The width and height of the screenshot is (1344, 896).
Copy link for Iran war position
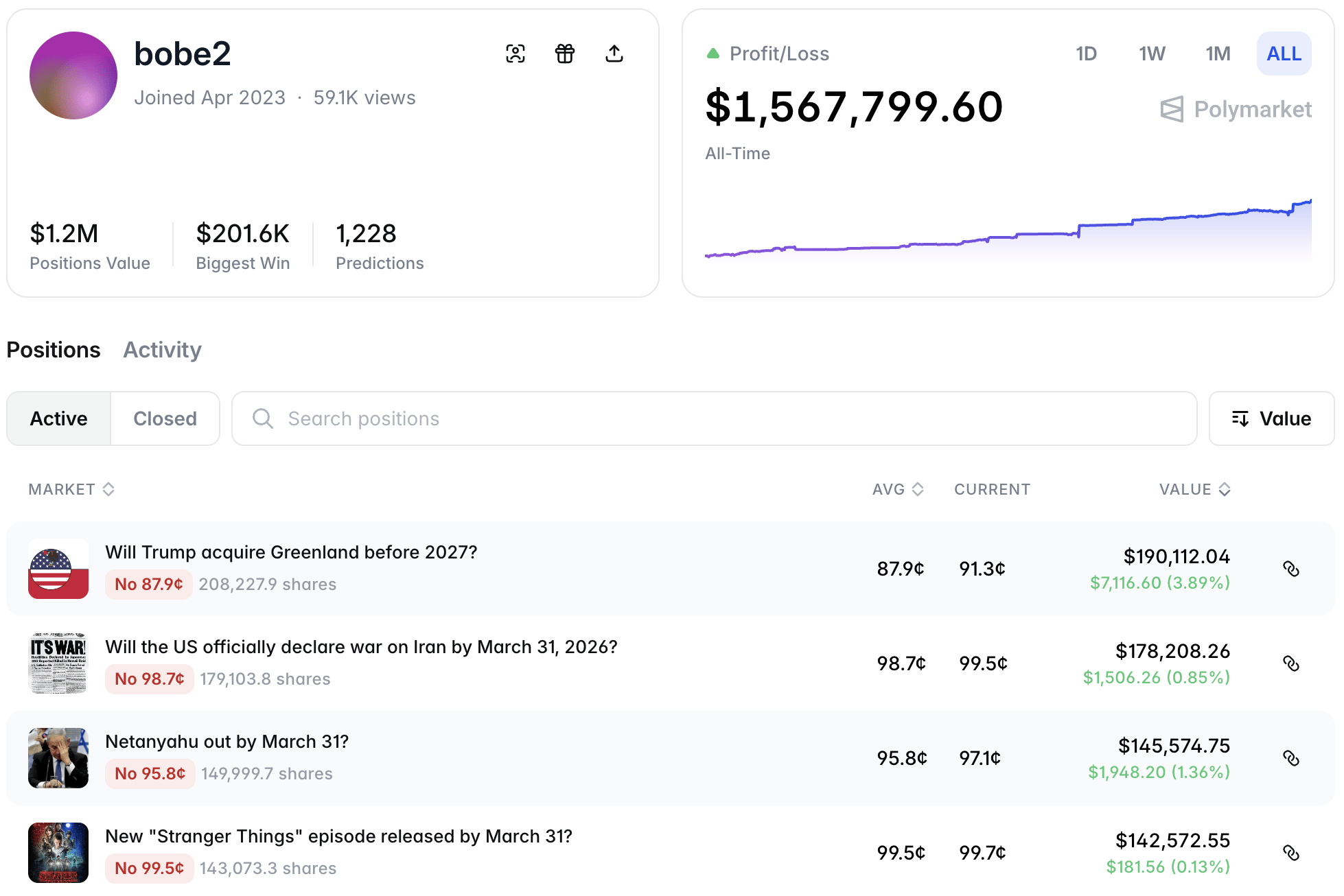pyautogui.click(x=1290, y=663)
